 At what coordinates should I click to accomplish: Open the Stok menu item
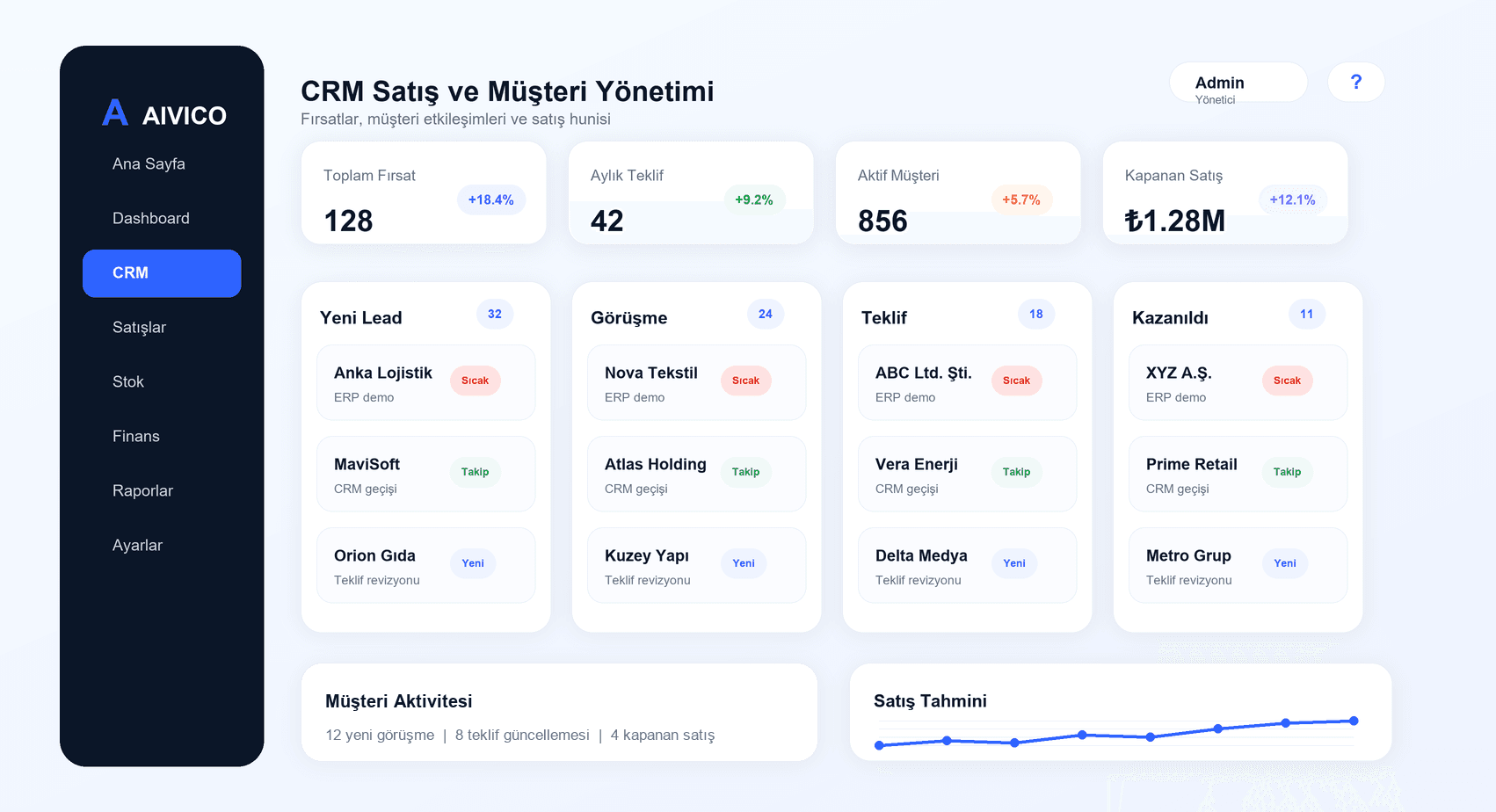tap(128, 381)
